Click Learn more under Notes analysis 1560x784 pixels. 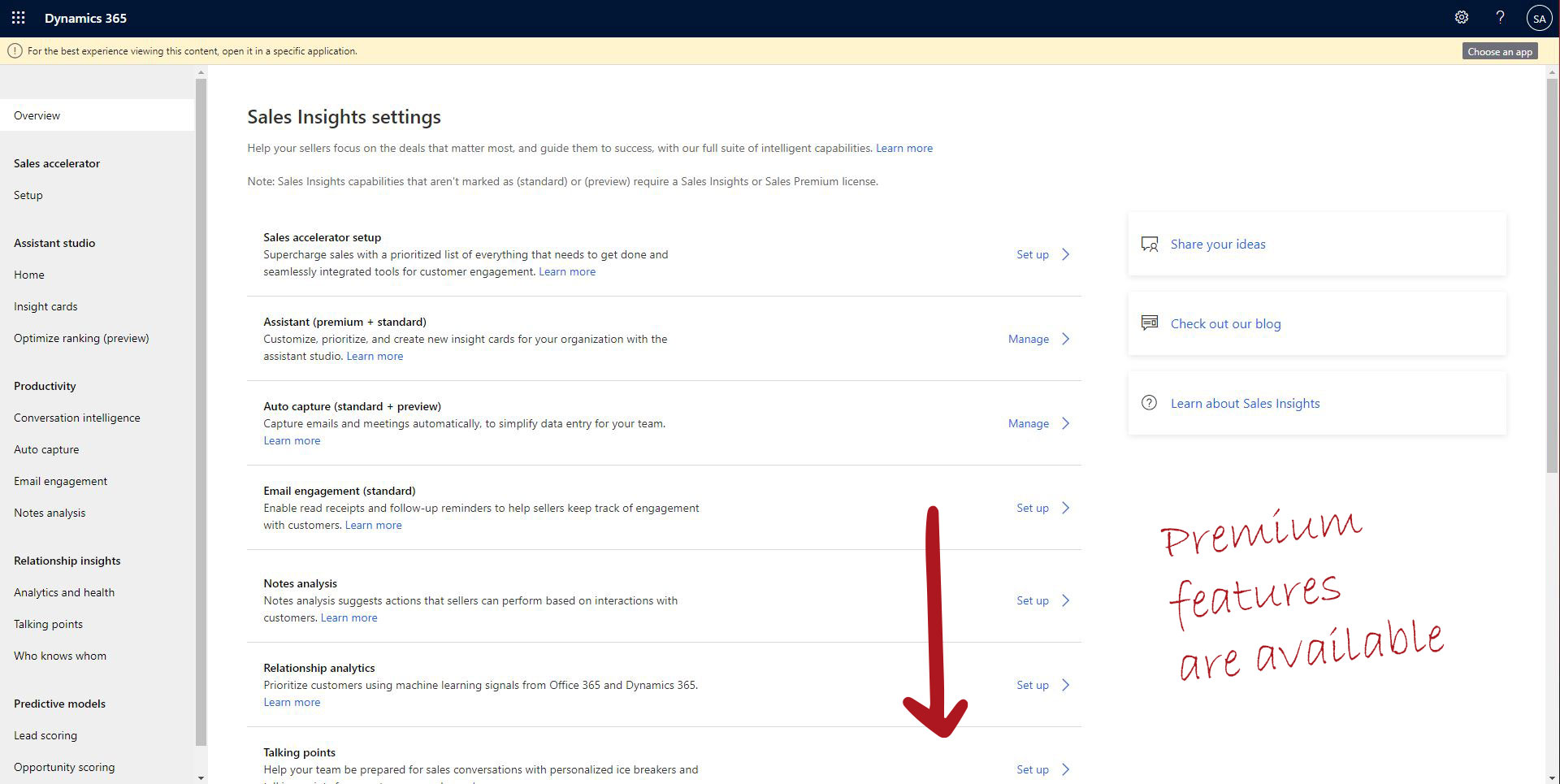[349, 617]
